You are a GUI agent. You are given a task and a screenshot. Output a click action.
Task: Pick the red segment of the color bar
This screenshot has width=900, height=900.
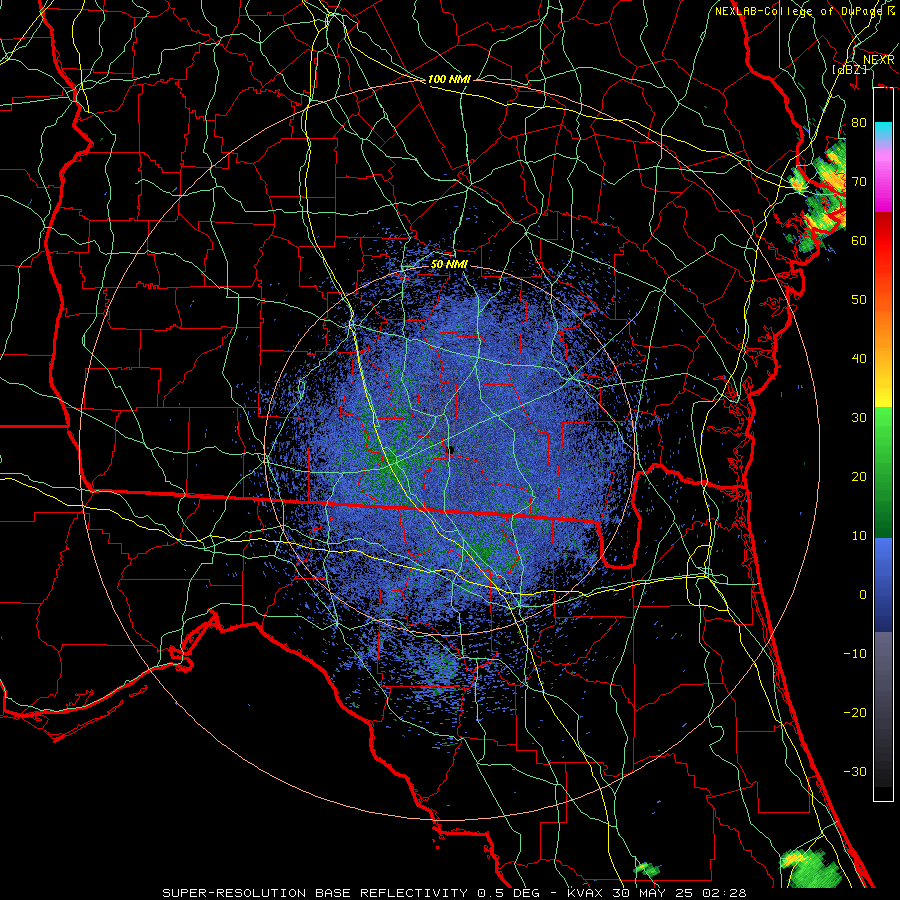point(883,241)
